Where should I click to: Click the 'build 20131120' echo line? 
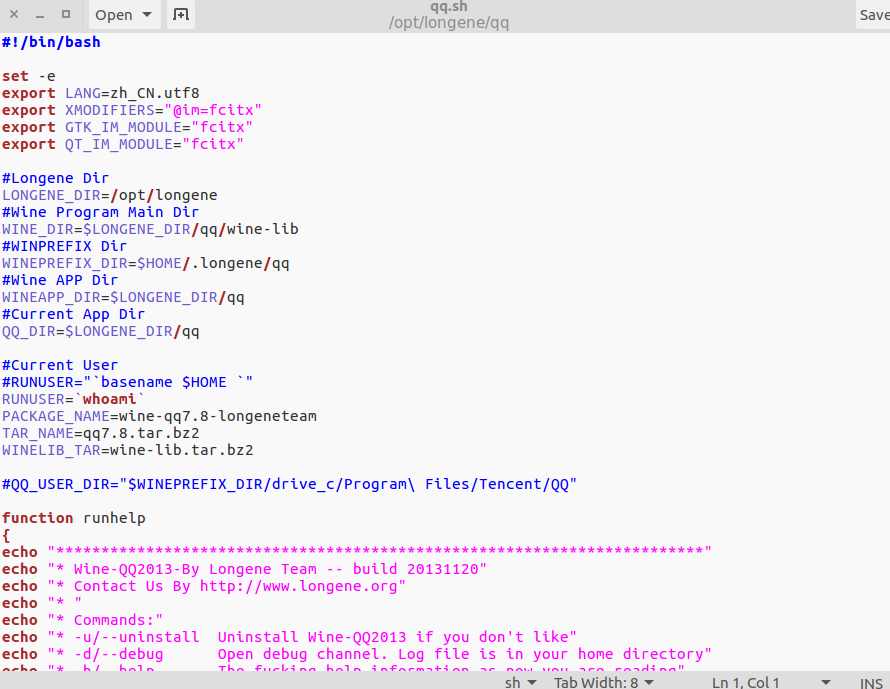click(245, 569)
